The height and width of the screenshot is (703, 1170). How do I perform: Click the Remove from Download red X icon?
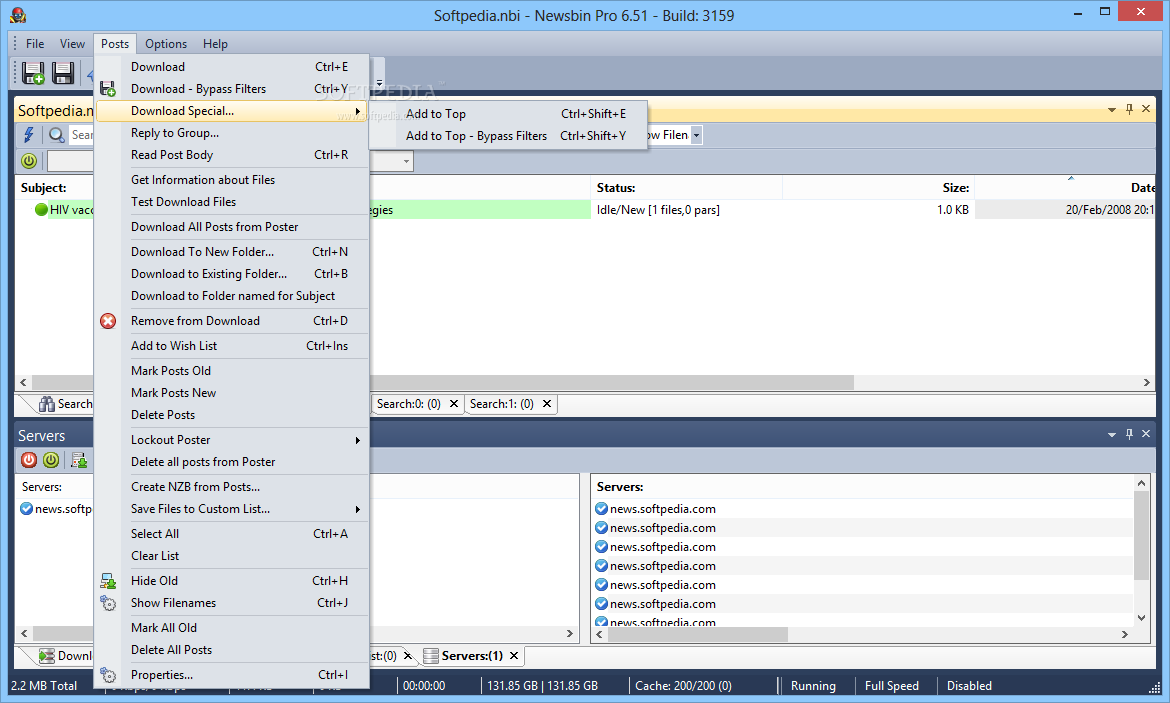point(108,321)
